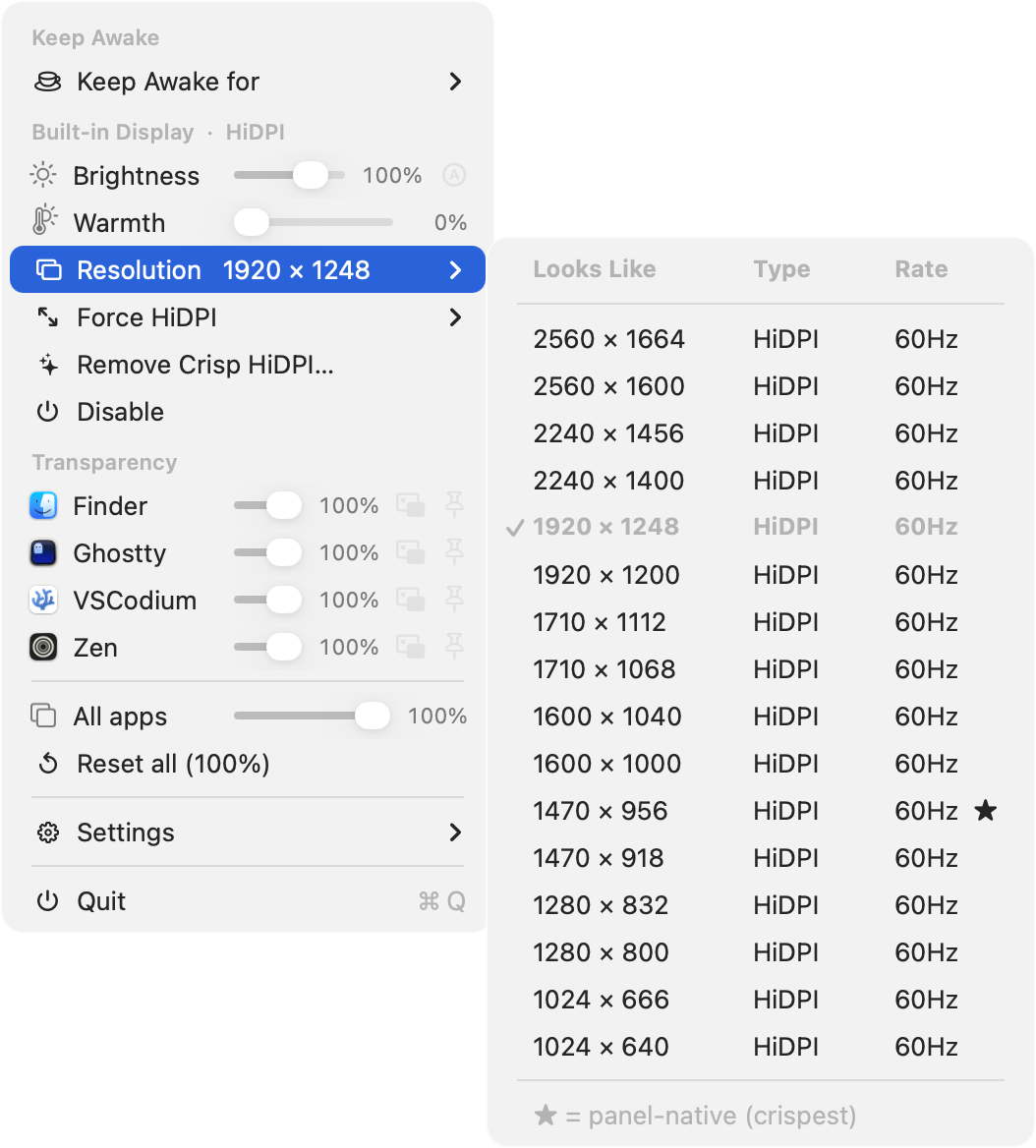Screen dimensions: 1036x1148
Task: Toggle the pin for Zen
Action: point(454,647)
